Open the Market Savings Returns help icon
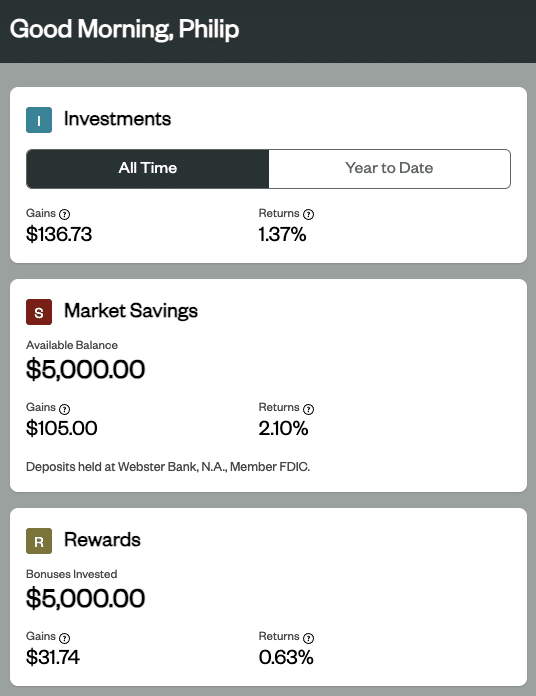This screenshot has height=696, width=536. (x=308, y=409)
